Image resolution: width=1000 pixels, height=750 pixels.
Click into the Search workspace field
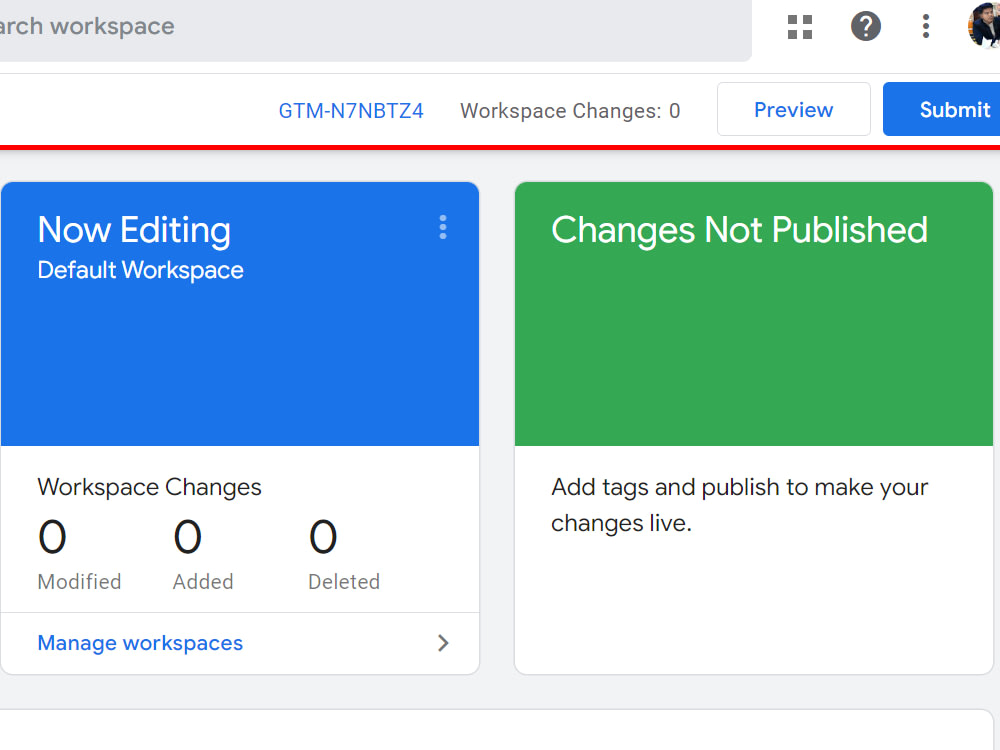pyautogui.click(x=375, y=28)
